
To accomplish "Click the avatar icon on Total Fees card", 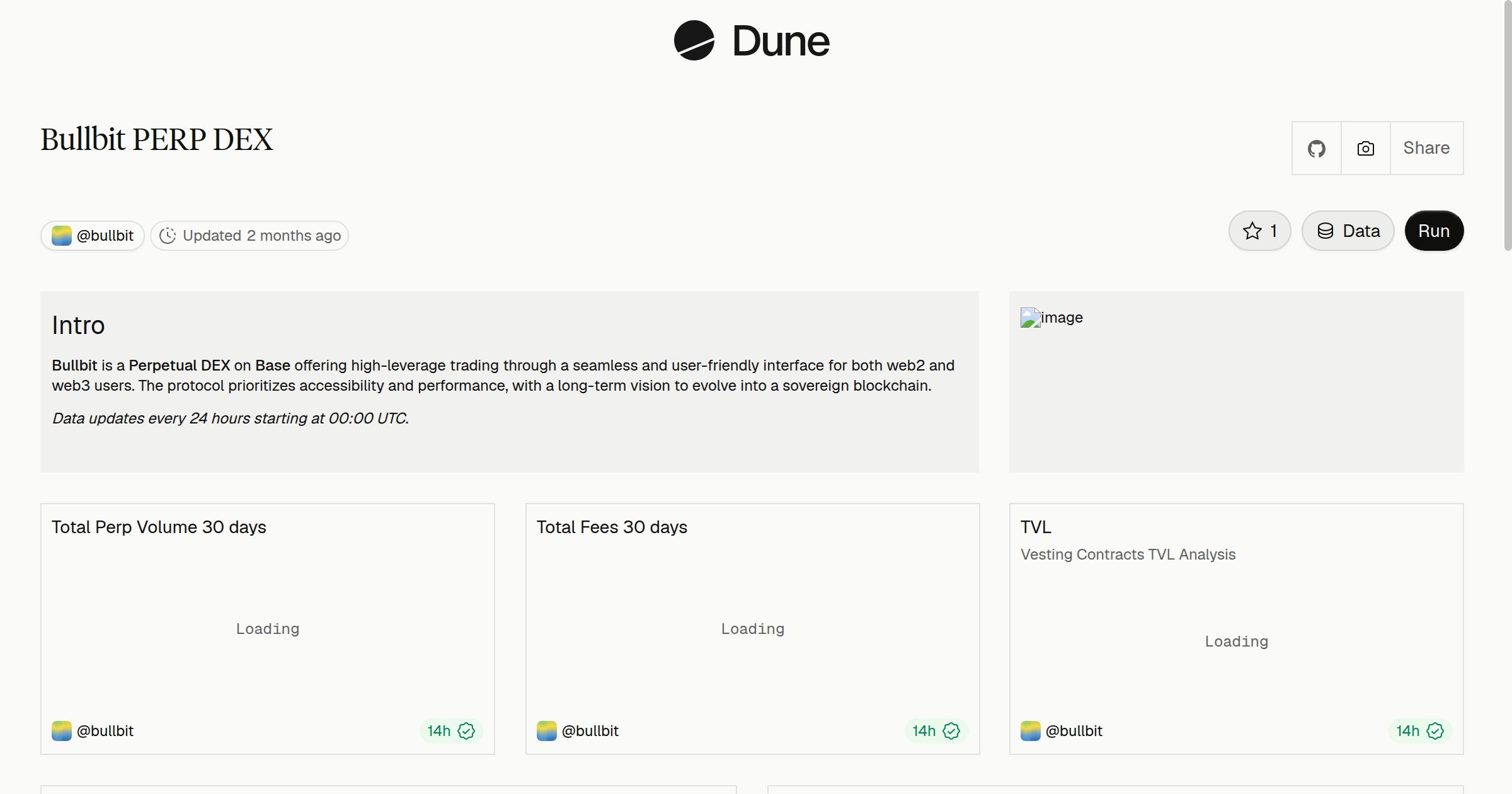I will pyautogui.click(x=547, y=731).
